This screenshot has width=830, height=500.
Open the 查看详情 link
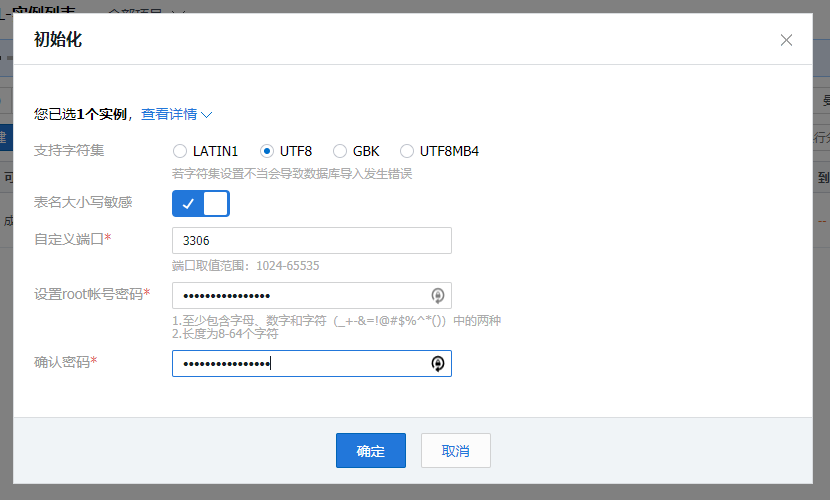coord(168,115)
